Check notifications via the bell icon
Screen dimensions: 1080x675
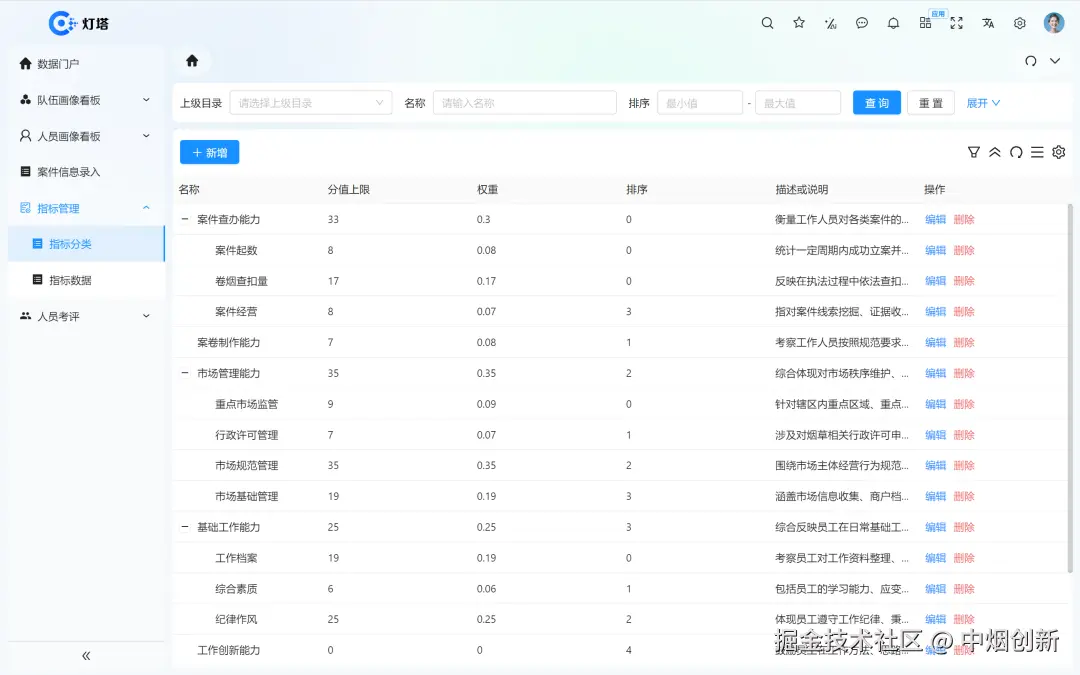coord(893,22)
